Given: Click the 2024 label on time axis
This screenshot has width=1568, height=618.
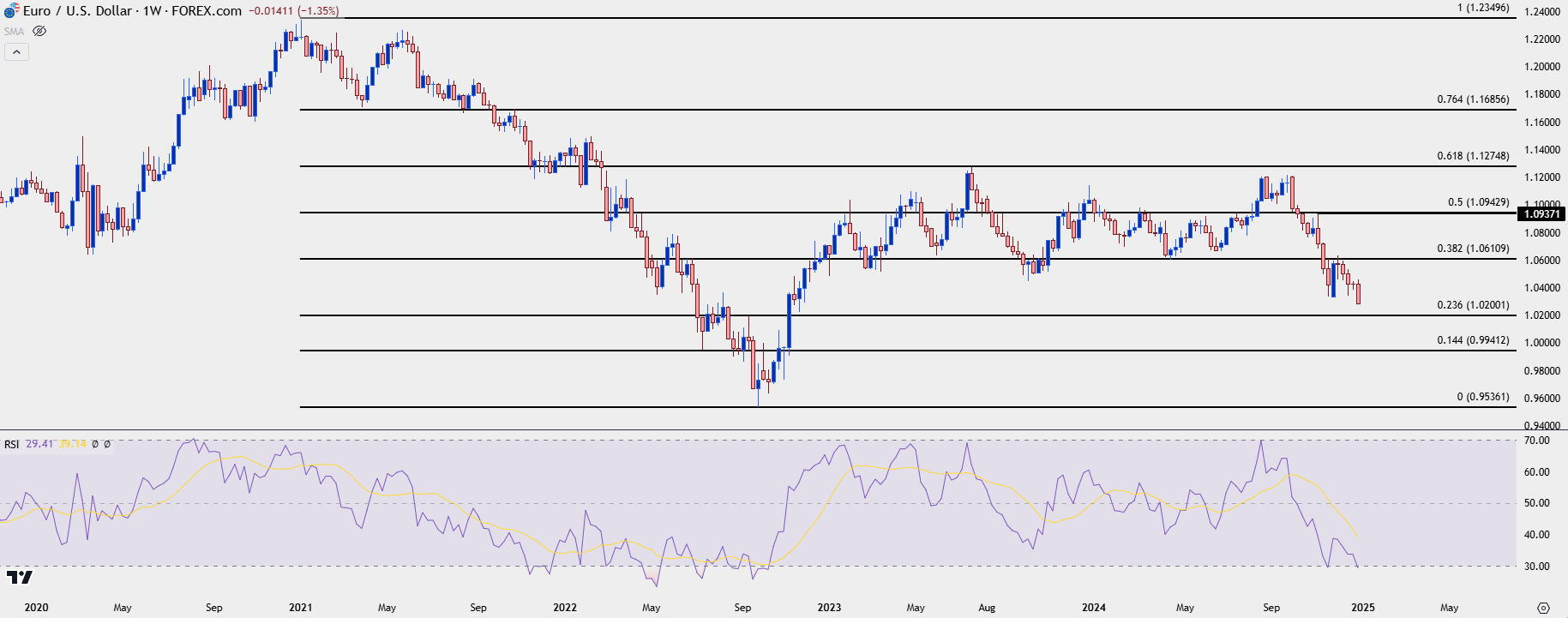Looking at the screenshot, I should [1094, 608].
